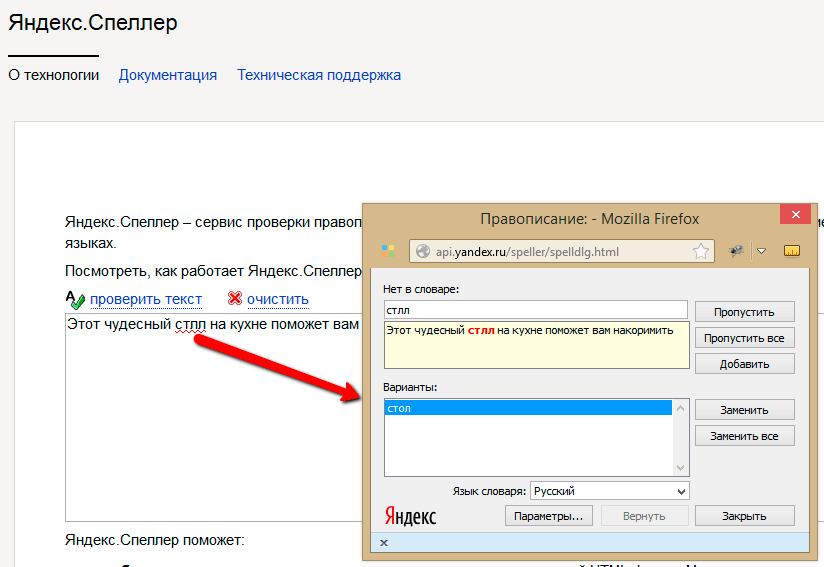The height and width of the screenshot is (567, 824).
Task: Select the стол suggestion
Action: [x=528, y=408]
